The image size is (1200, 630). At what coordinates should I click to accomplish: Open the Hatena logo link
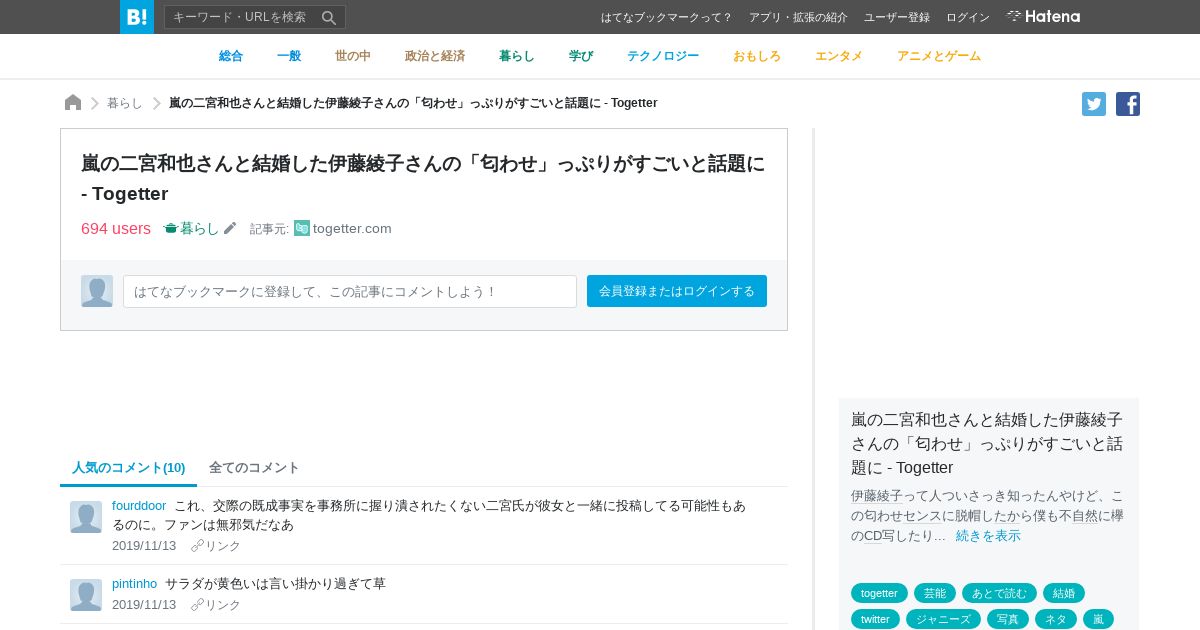[x=1043, y=17]
